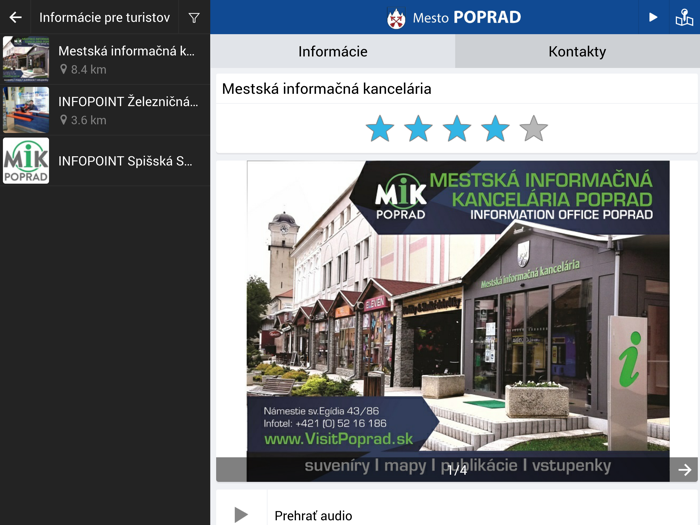This screenshot has width=700, height=525.
Task: Switch to the Kontakty tab
Action: point(577,51)
